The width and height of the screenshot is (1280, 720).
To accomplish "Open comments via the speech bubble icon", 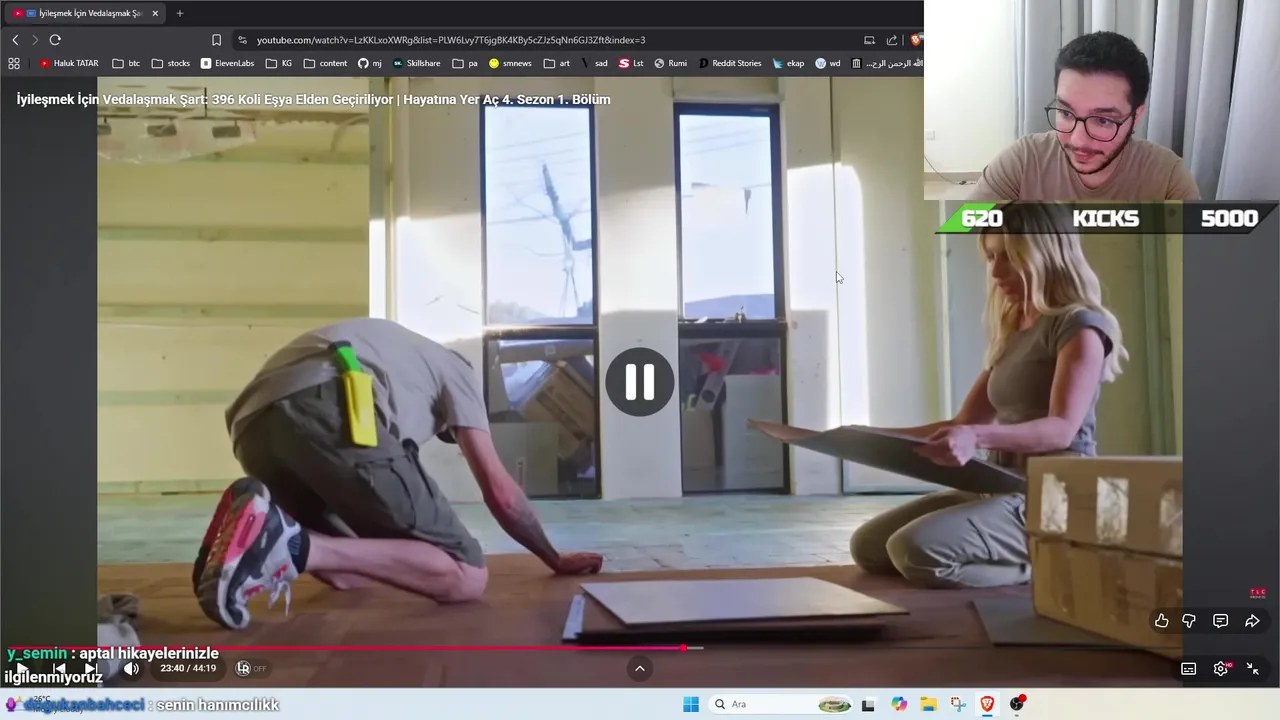I will tap(1220, 621).
